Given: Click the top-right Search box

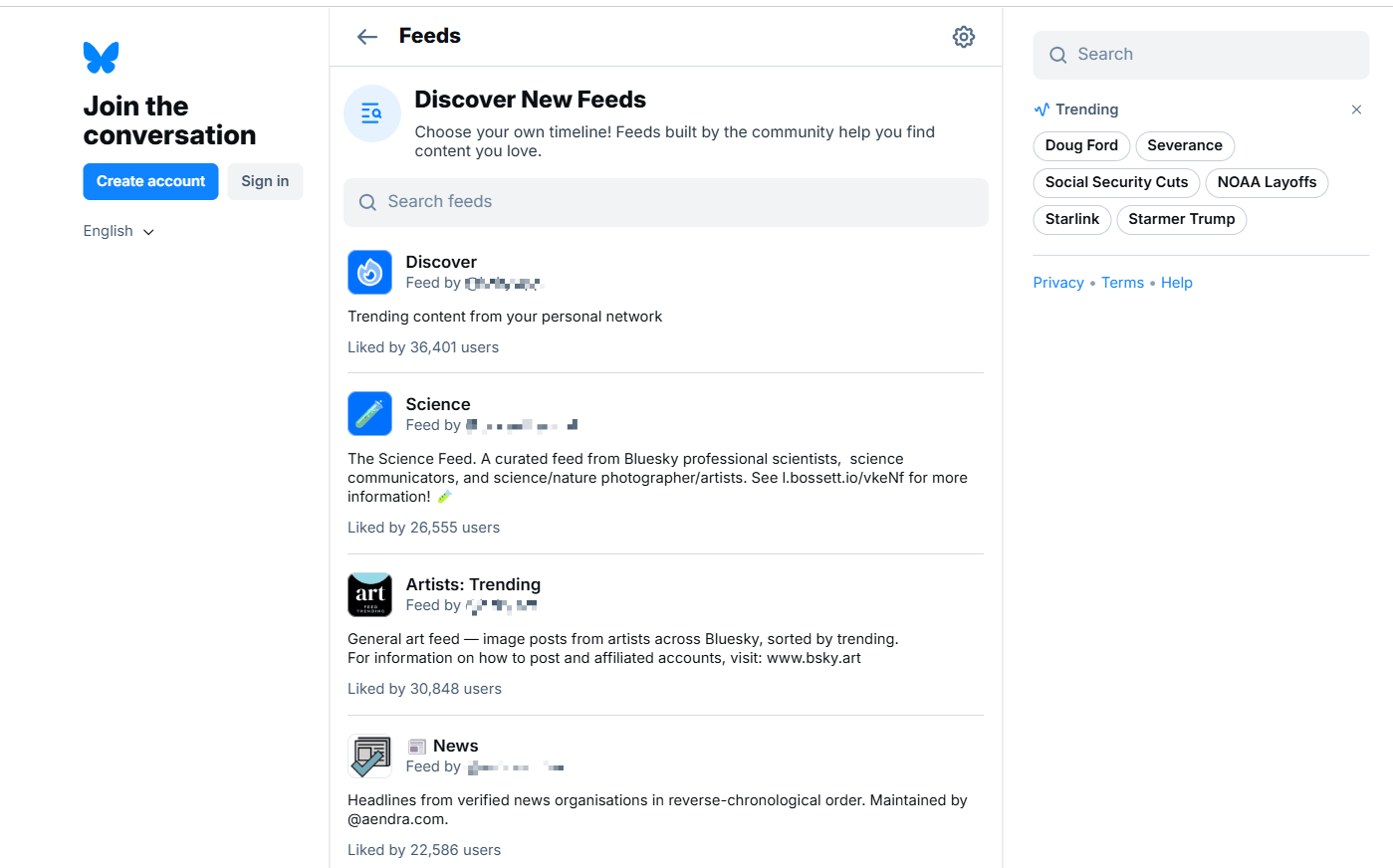Looking at the screenshot, I should click(x=1201, y=55).
